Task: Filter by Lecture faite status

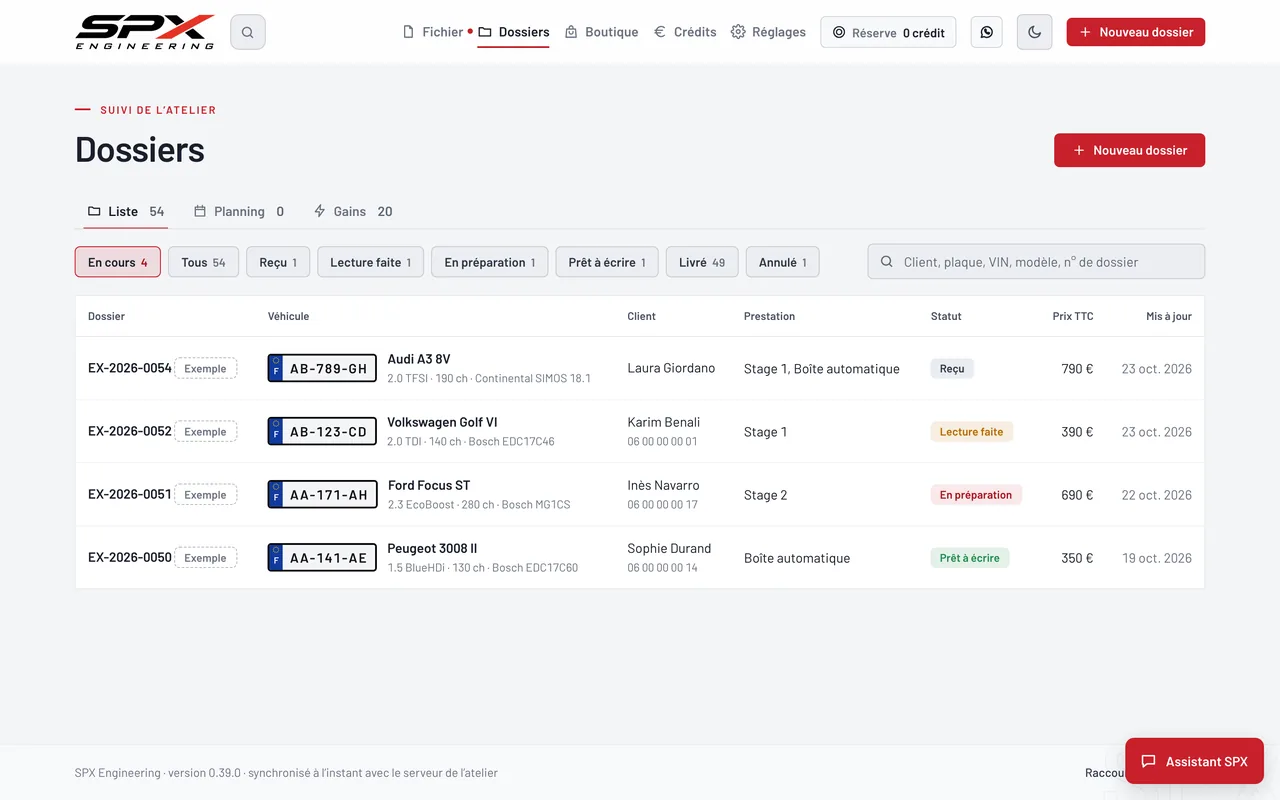Action: pos(371,262)
